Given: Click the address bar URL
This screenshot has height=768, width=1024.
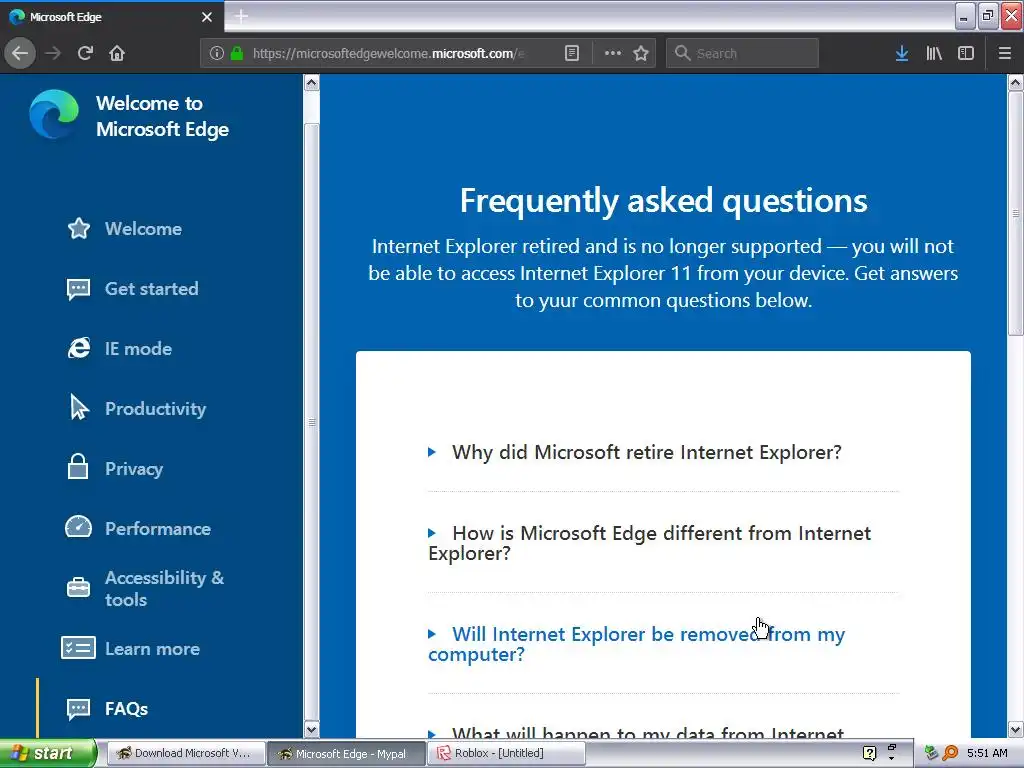Looking at the screenshot, I should [x=388, y=54].
